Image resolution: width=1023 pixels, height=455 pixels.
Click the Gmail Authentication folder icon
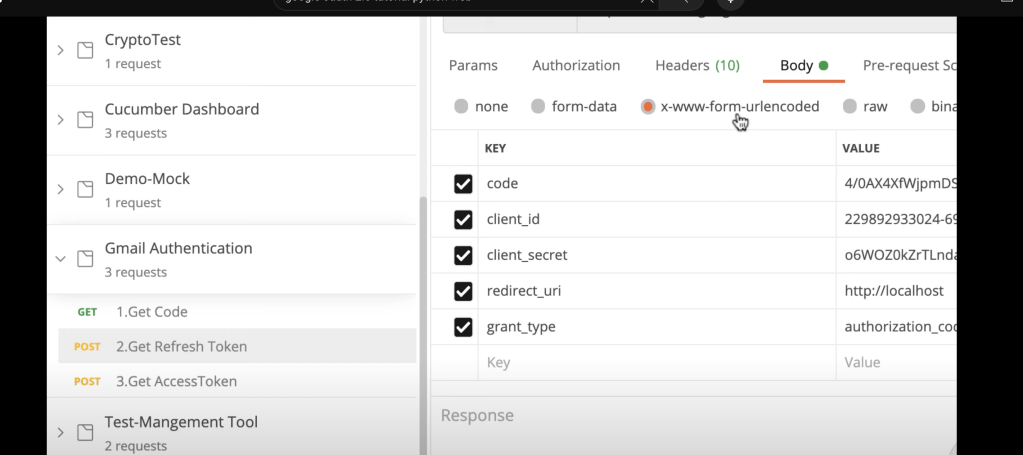coord(85,259)
